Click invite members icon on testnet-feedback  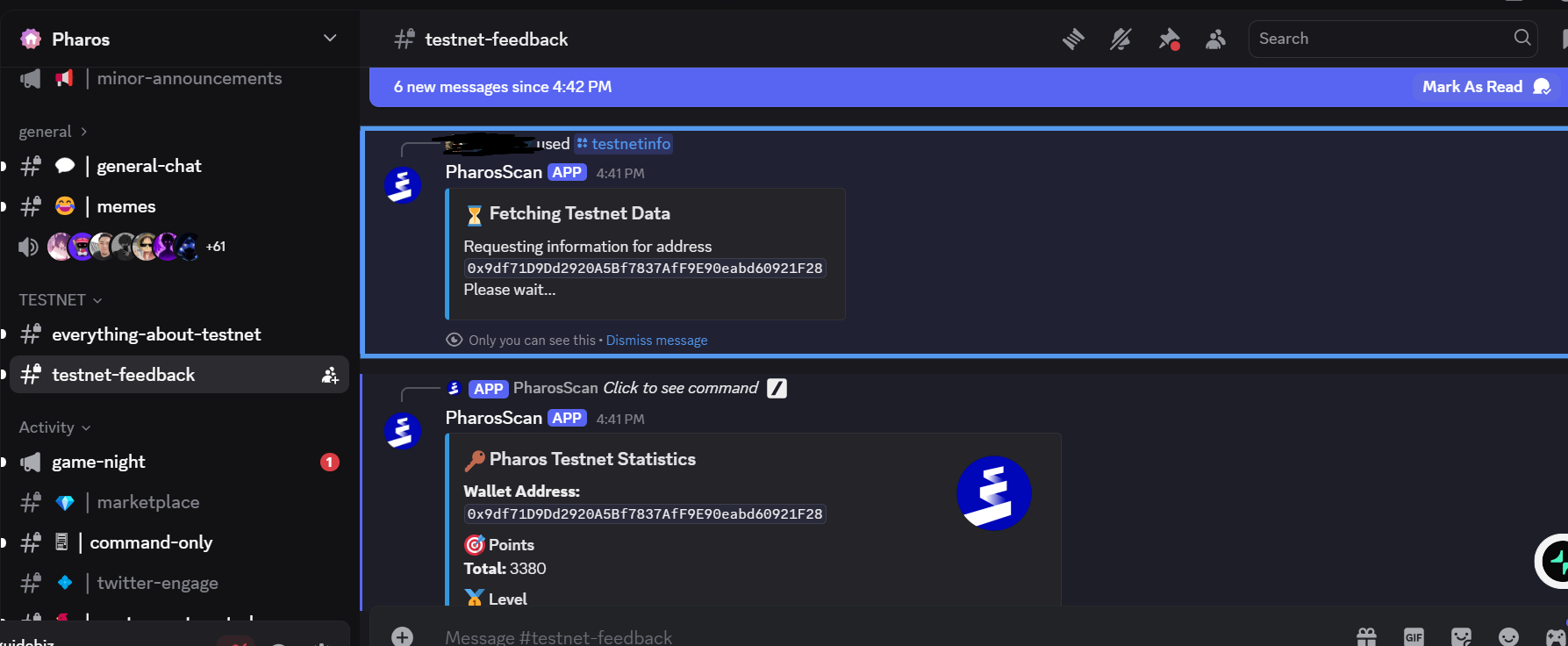click(x=330, y=375)
